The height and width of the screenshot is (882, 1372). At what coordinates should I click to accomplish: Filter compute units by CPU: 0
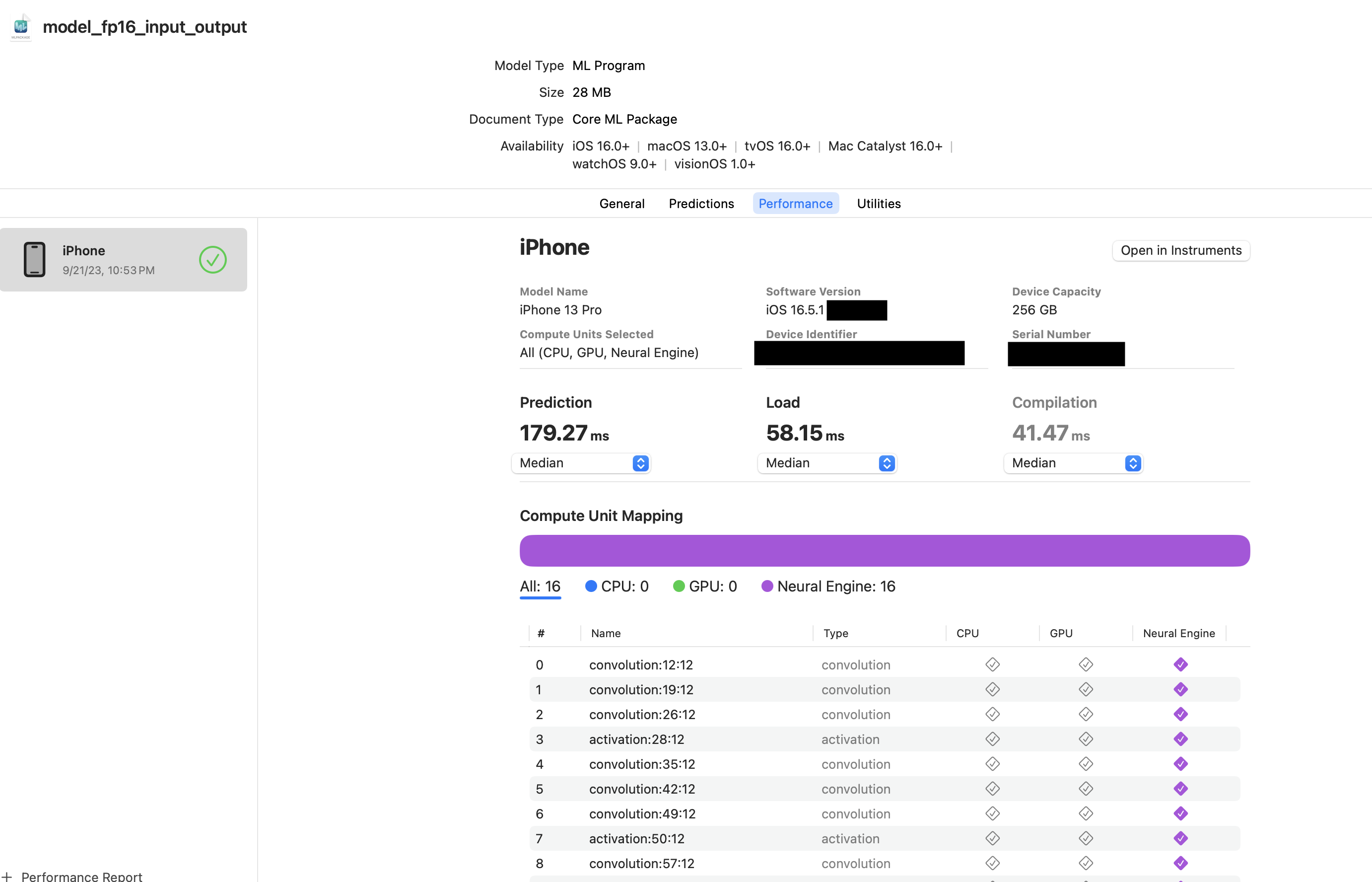617,586
